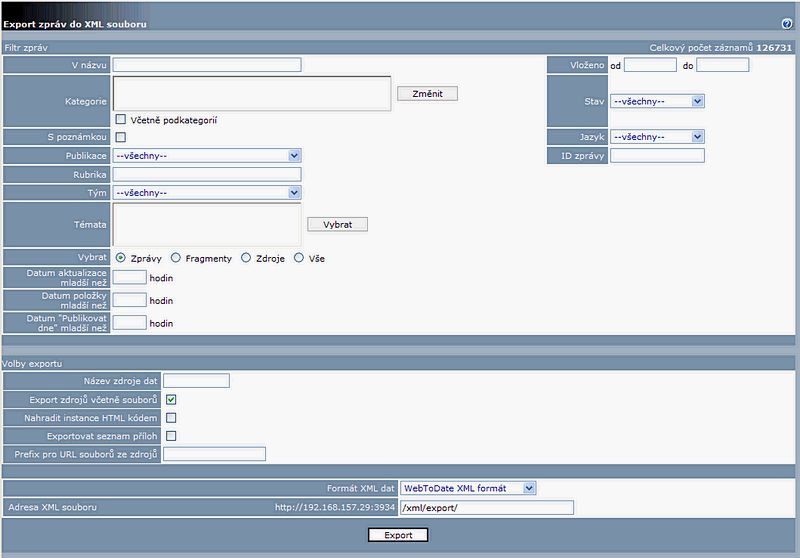Uncheck Export zdrojů včetně souborů
This screenshot has height=558, width=800.
click(x=171, y=400)
